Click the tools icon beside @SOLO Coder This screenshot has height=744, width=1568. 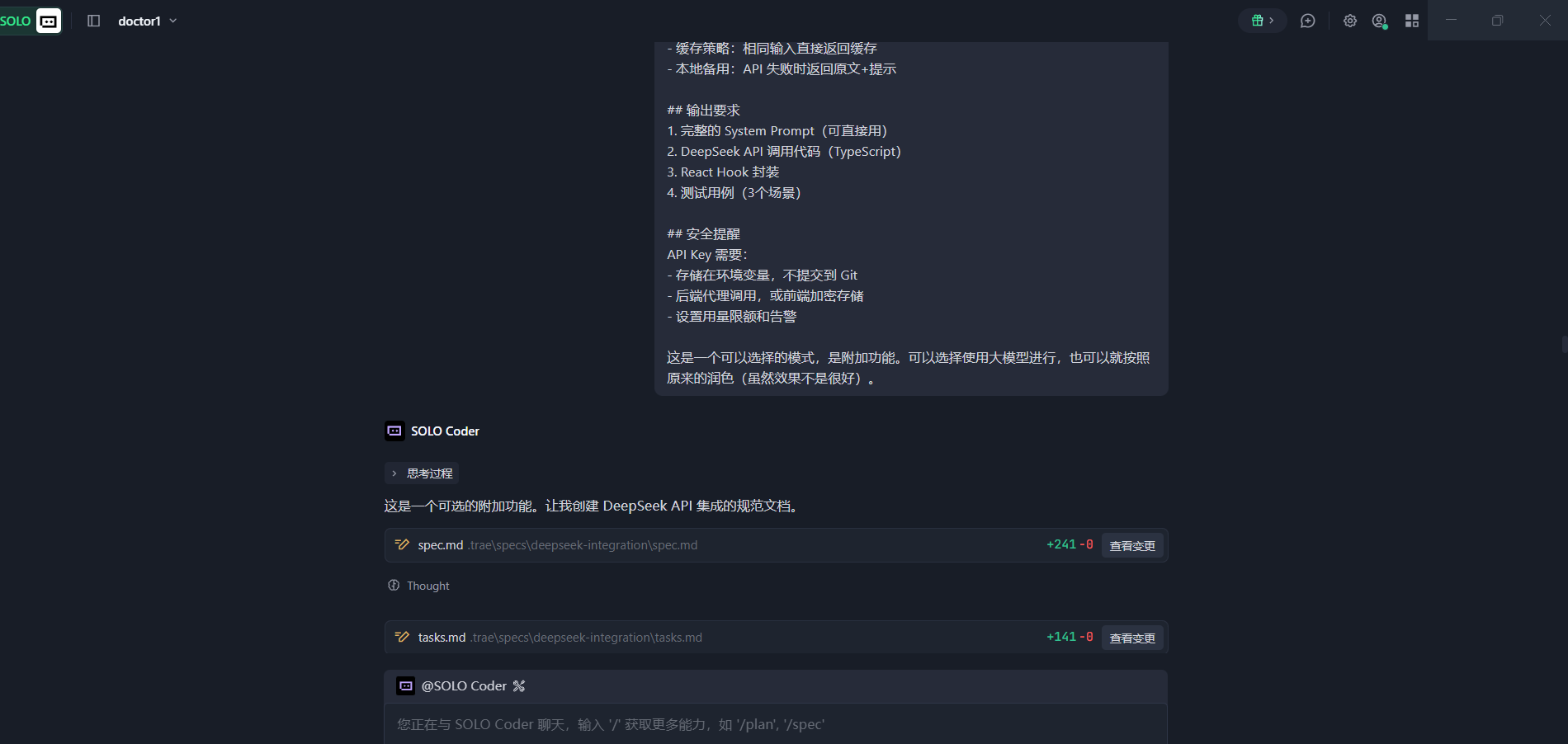point(519,686)
